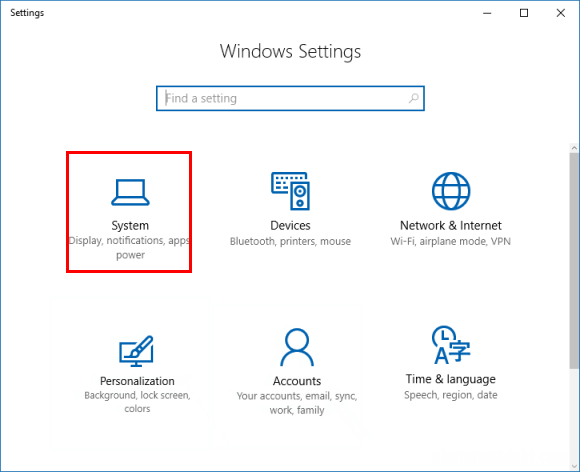The height and width of the screenshot is (472, 580).
Task: Open System settings via laptop icon
Action: [130, 192]
